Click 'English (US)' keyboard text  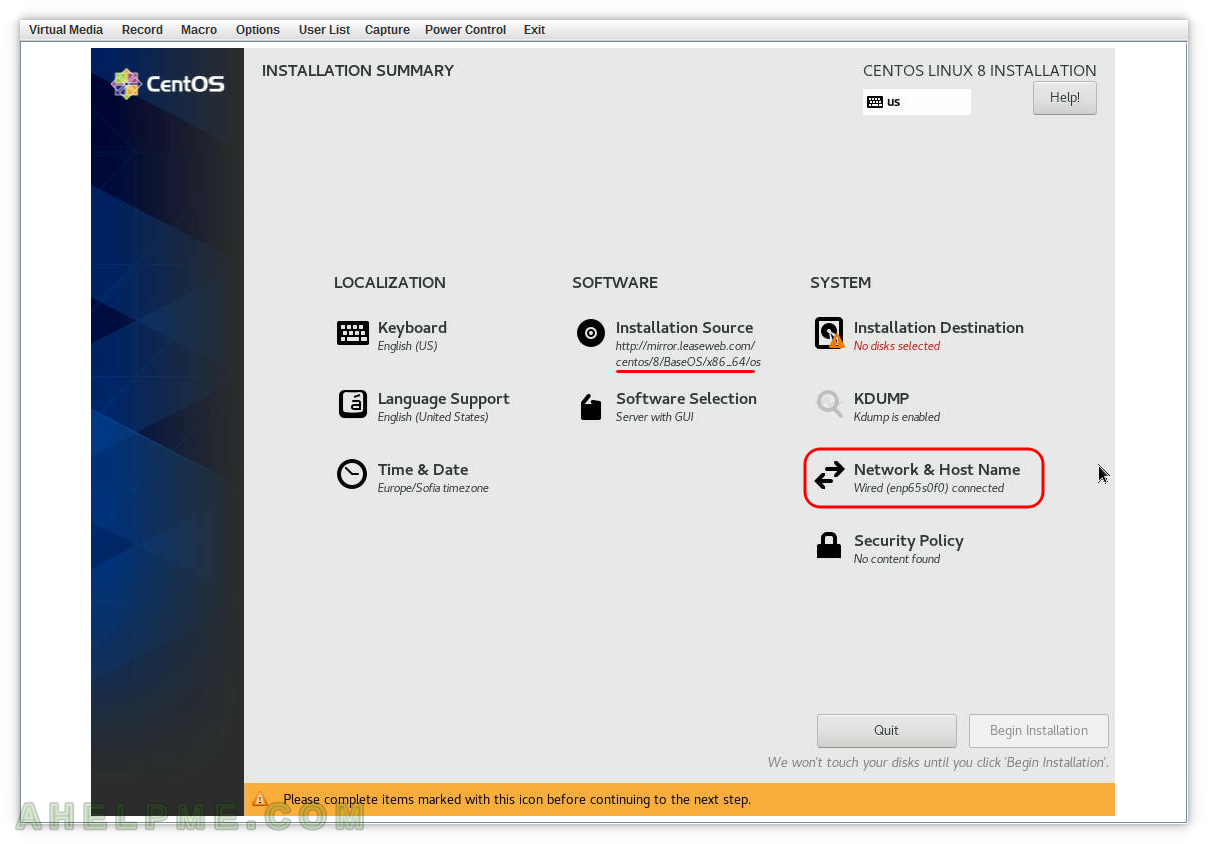point(407,346)
